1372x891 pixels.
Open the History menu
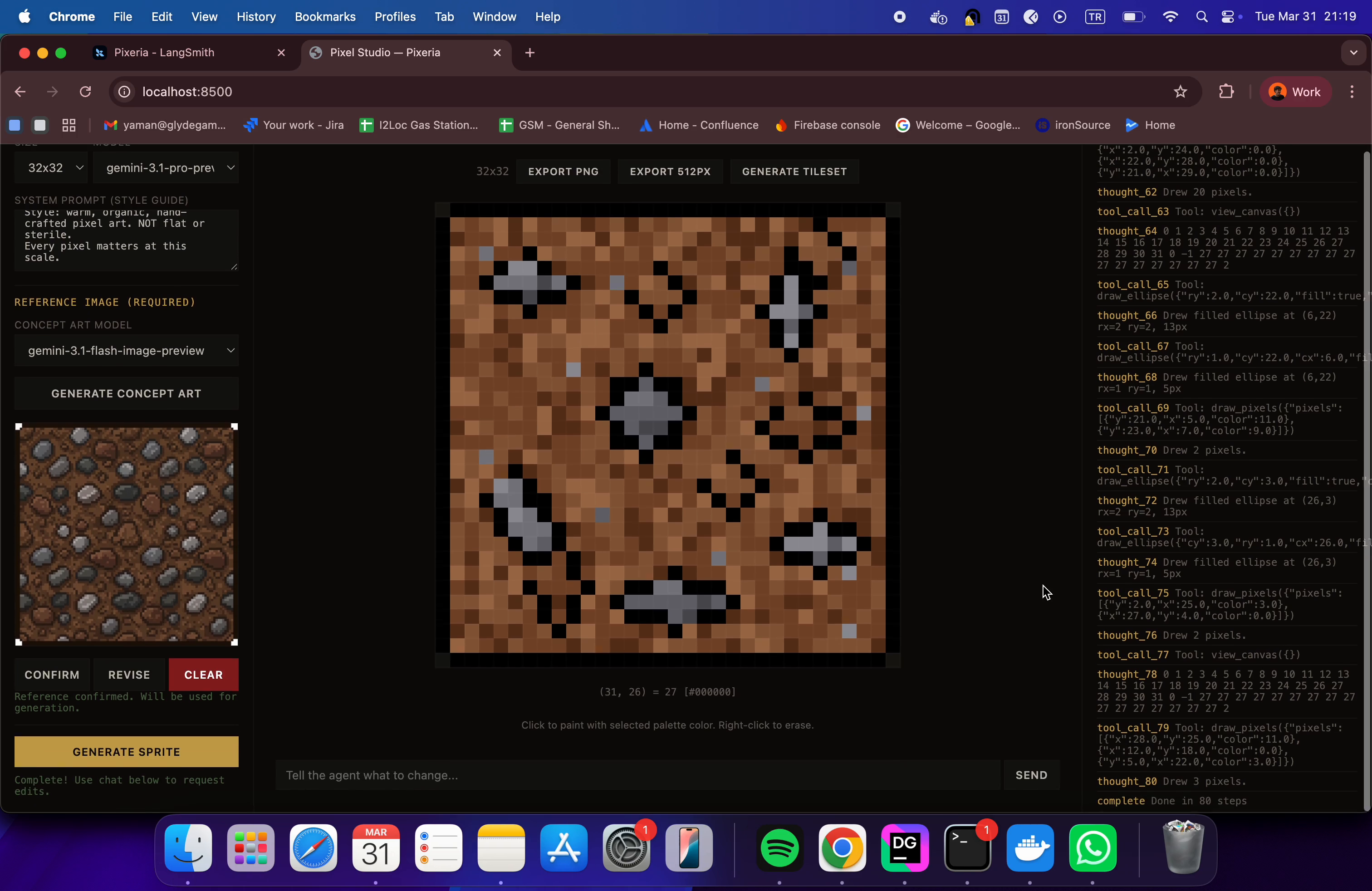click(x=256, y=17)
